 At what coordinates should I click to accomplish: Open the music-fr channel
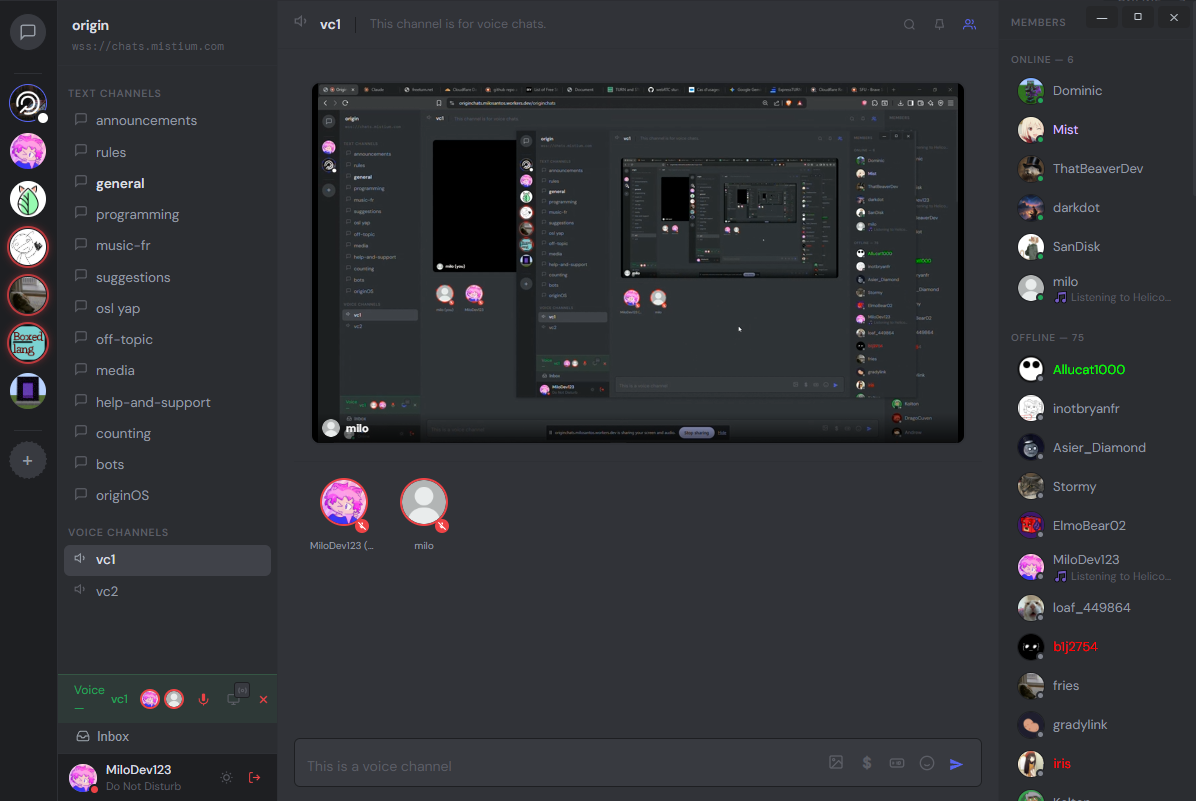pos(167,246)
